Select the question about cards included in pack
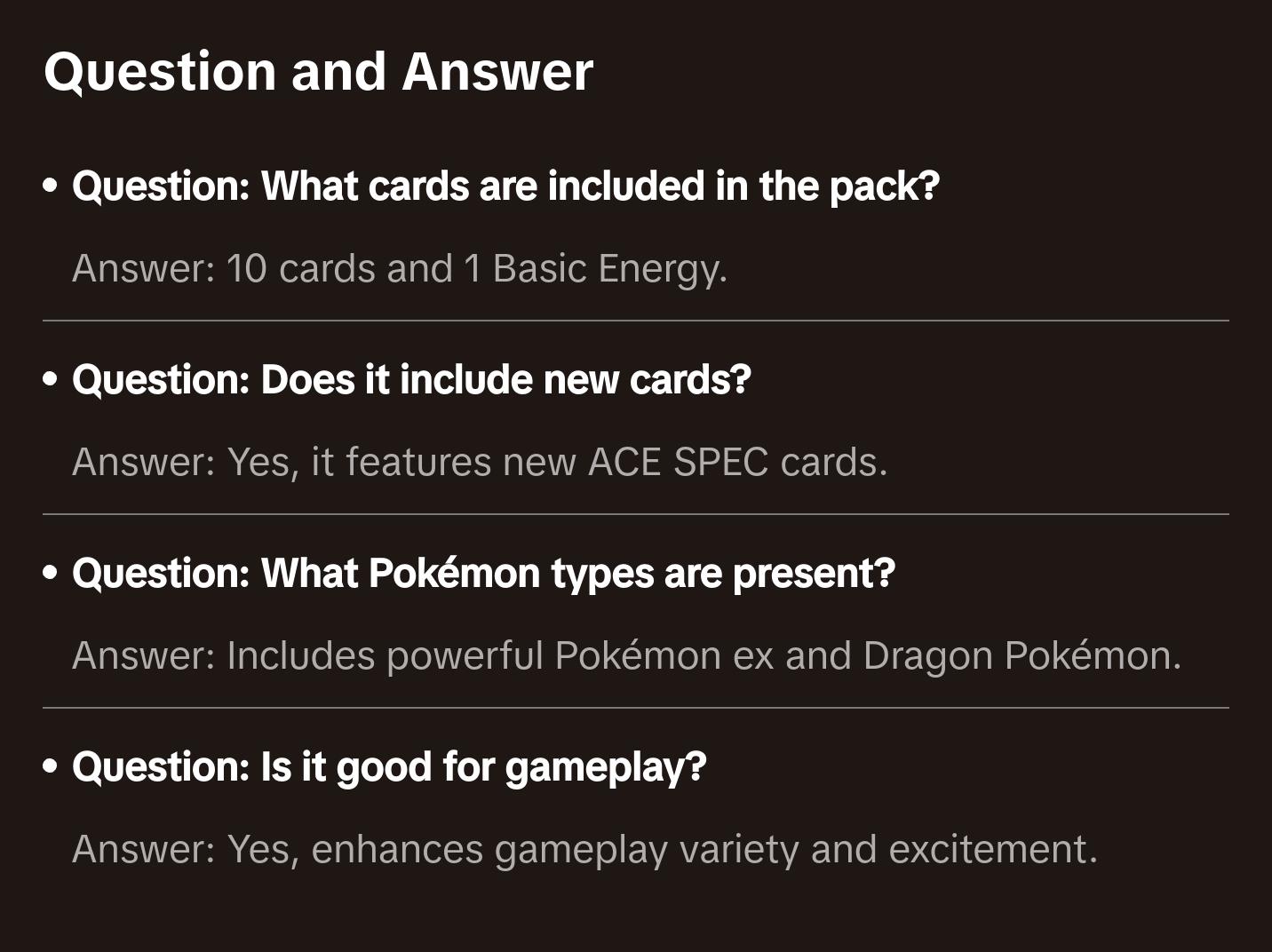The image size is (1272, 952). click(x=505, y=186)
